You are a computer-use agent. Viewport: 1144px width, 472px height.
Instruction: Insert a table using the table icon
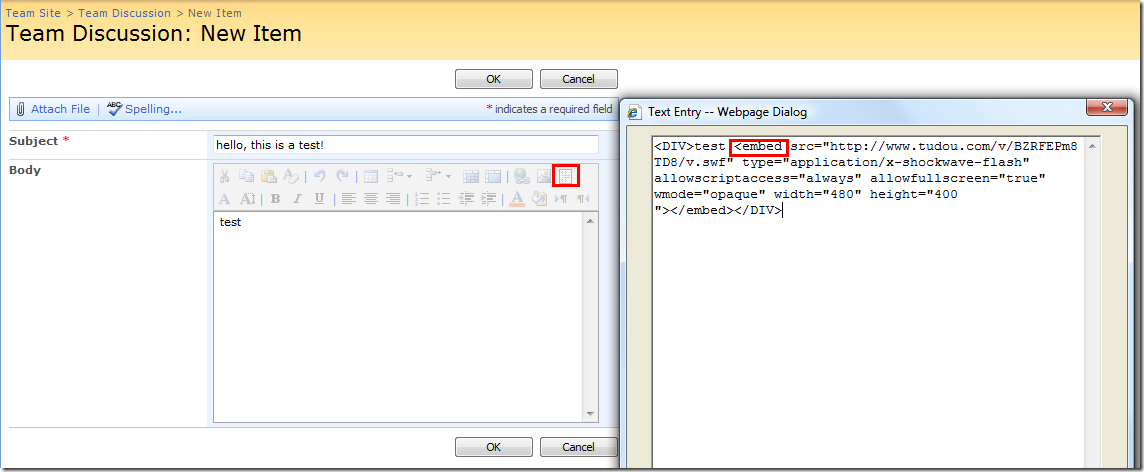coord(371,176)
